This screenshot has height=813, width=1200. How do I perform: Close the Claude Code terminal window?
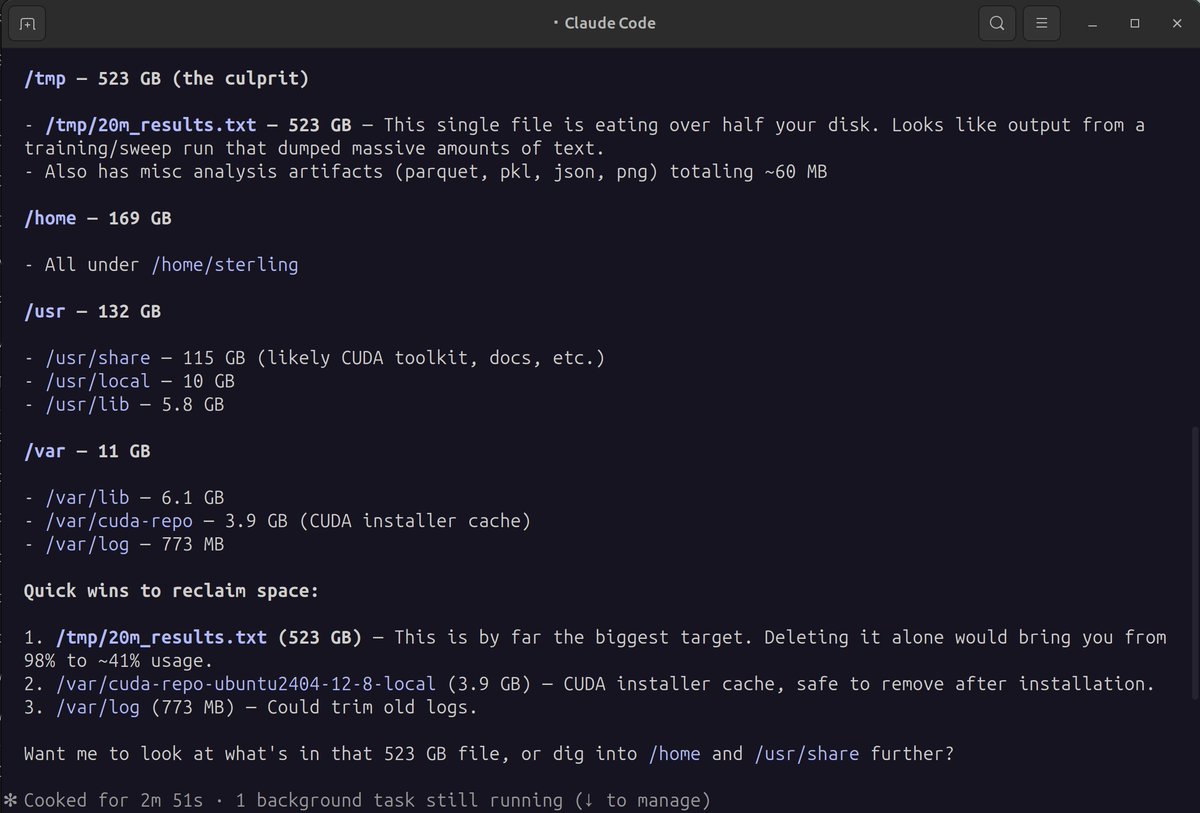(x=1175, y=23)
